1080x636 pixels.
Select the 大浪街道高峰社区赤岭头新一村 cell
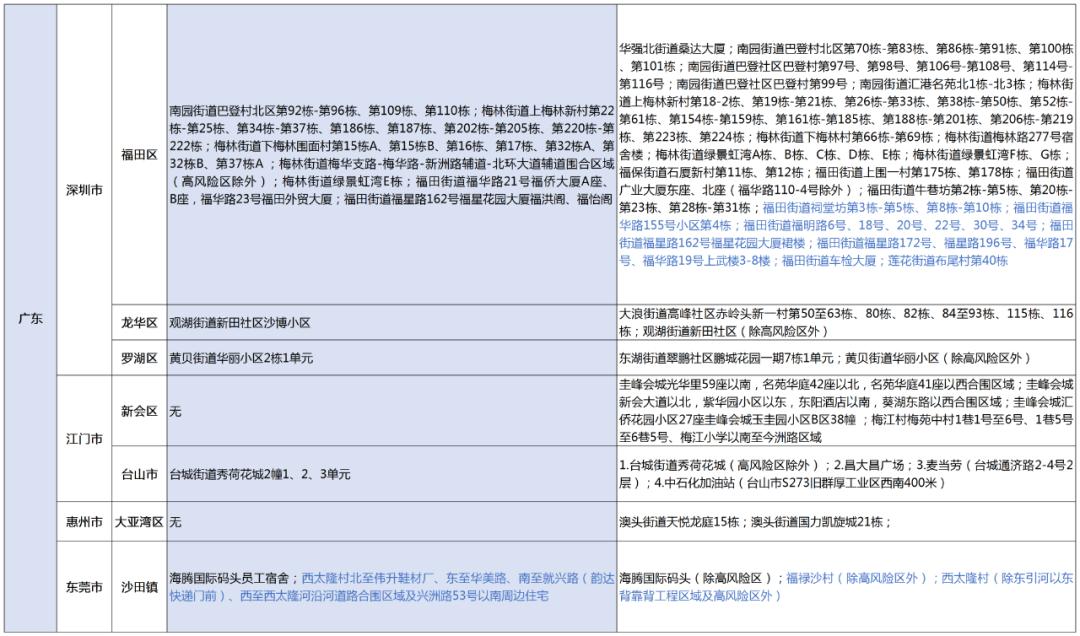(846, 322)
